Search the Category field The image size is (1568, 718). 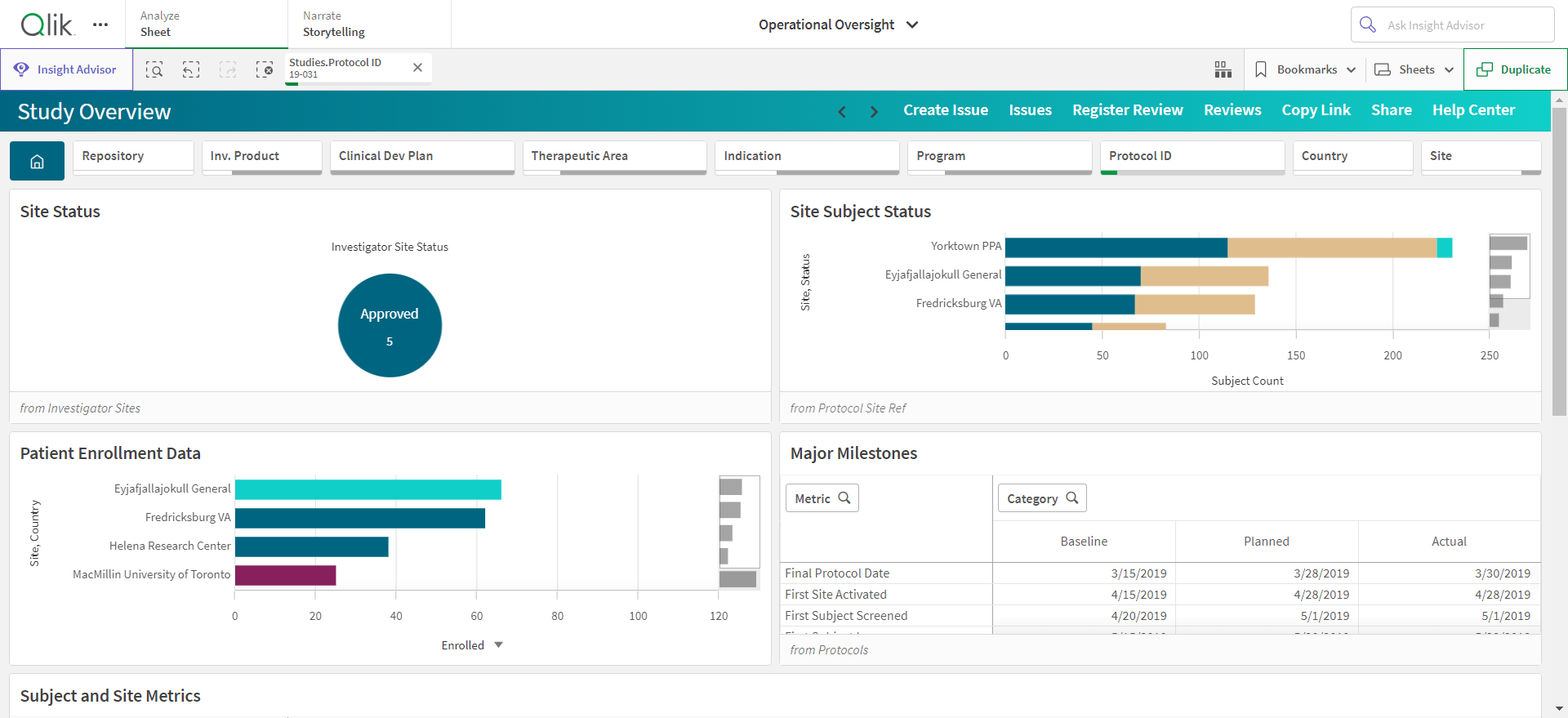(1042, 498)
